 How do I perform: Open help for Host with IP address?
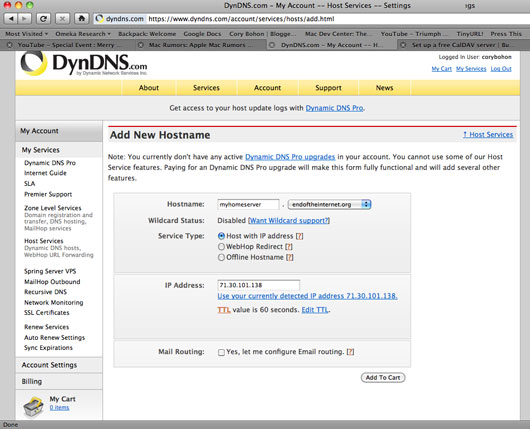pos(299,236)
